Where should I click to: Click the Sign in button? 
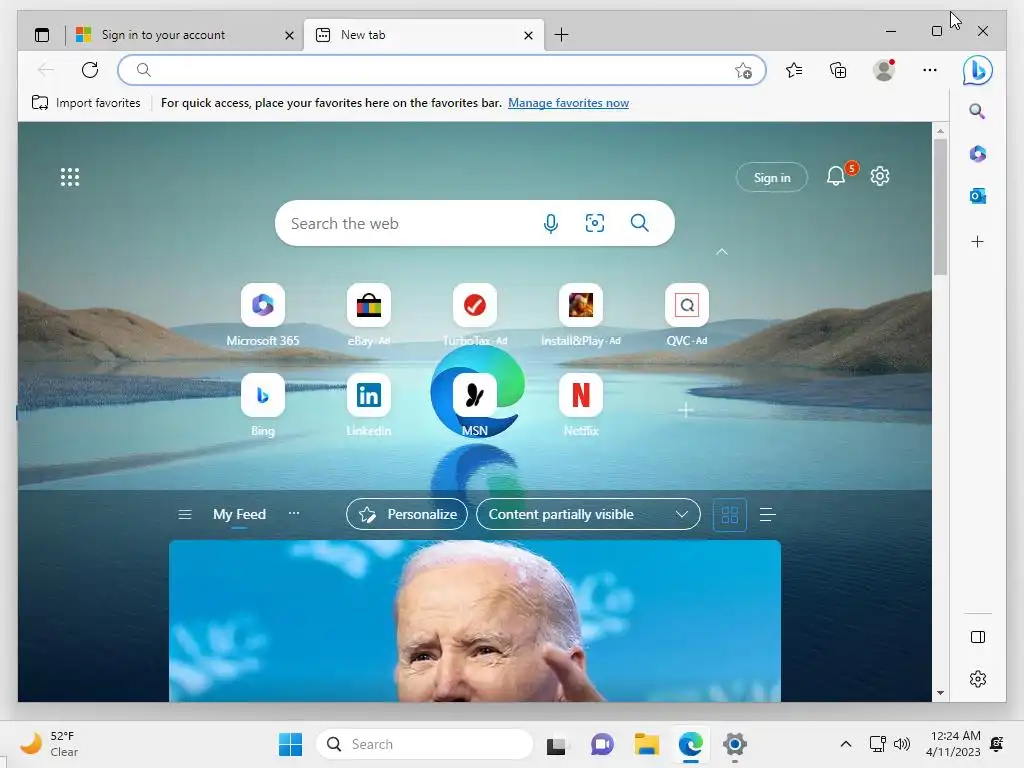(x=772, y=178)
